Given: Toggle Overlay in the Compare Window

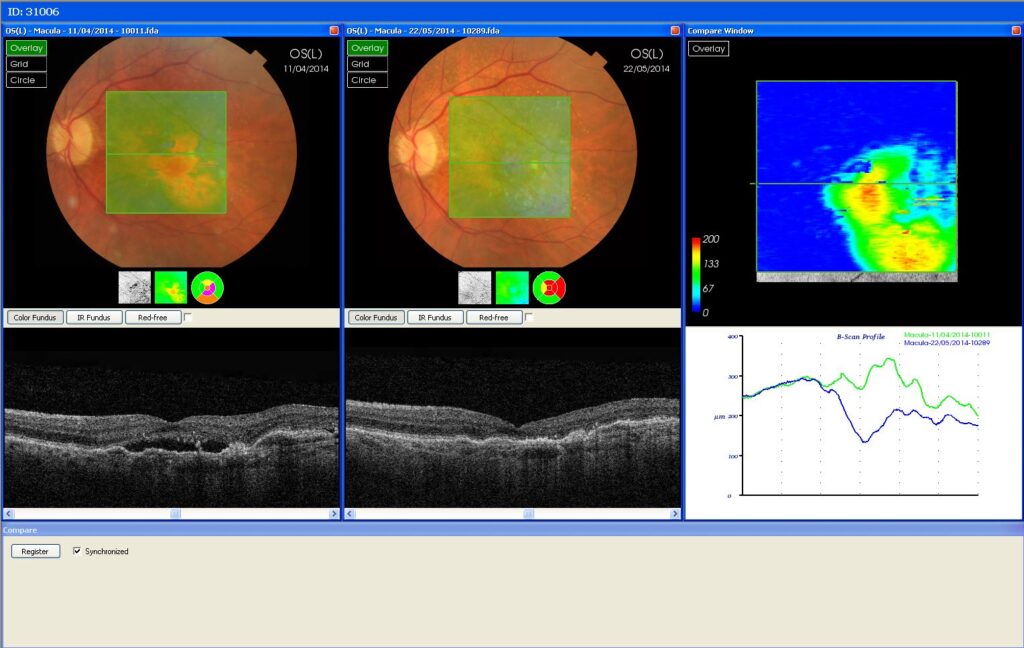Looking at the screenshot, I should (x=709, y=49).
